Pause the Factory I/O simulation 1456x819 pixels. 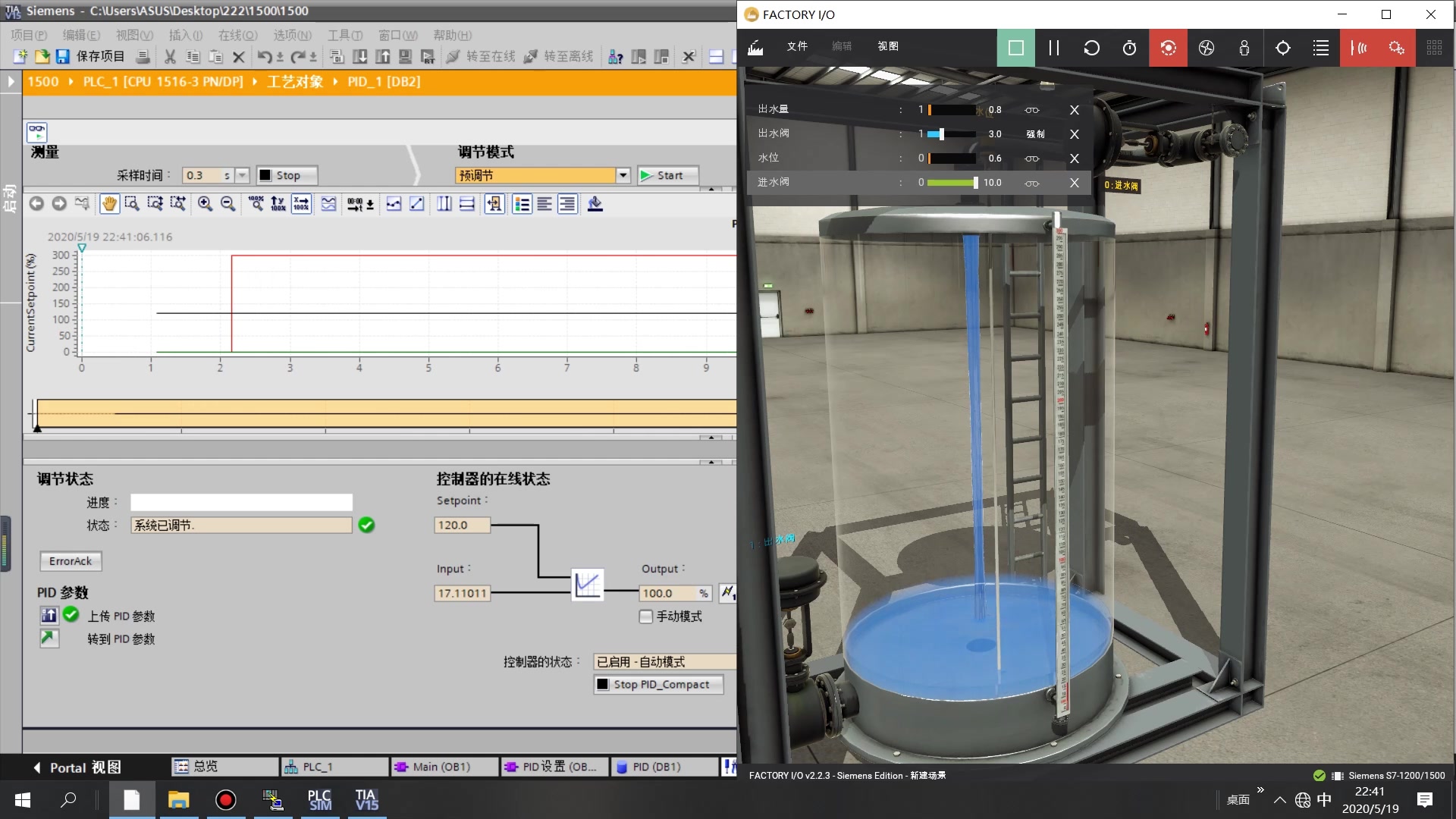[x=1053, y=48]
